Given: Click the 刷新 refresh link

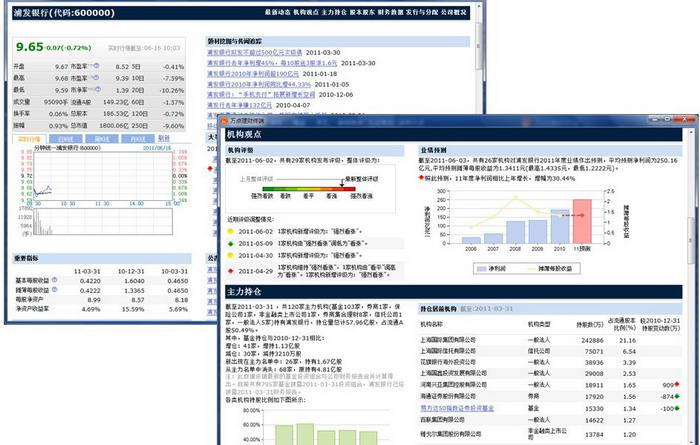Looking at the screenshot, I should pos(164,139).
